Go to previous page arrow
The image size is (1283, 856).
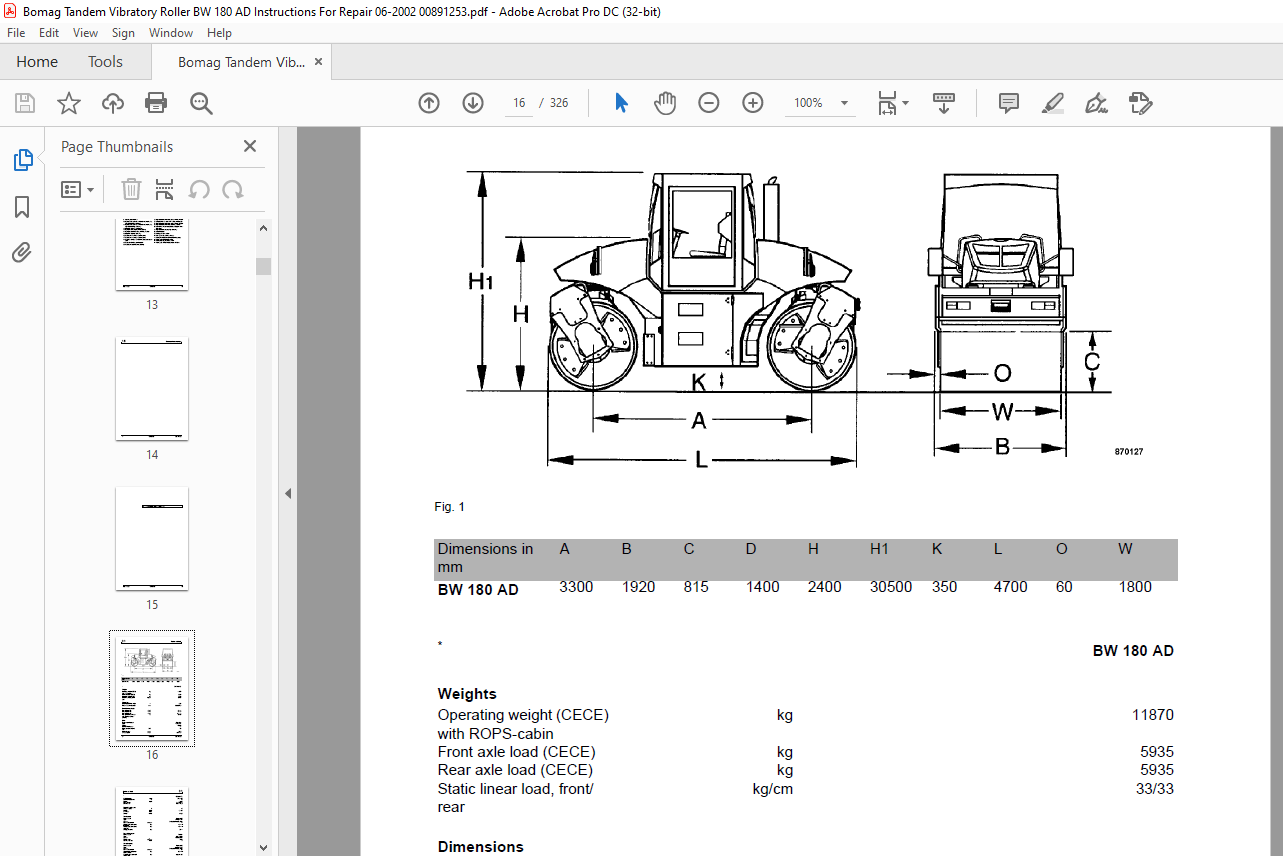tap(429, 103)
